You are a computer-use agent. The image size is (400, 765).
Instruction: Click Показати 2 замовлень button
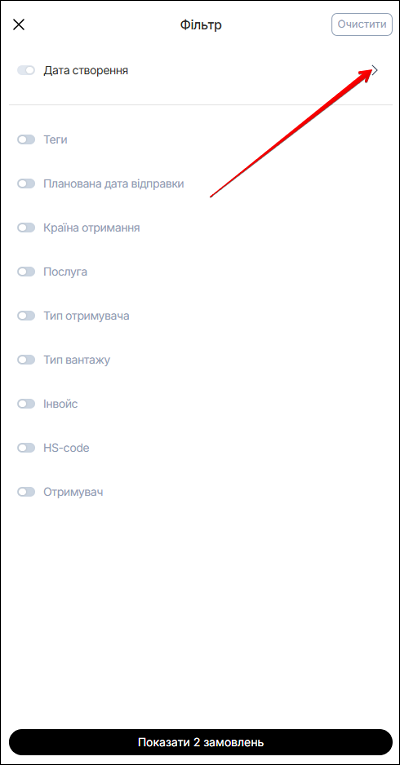200,742
